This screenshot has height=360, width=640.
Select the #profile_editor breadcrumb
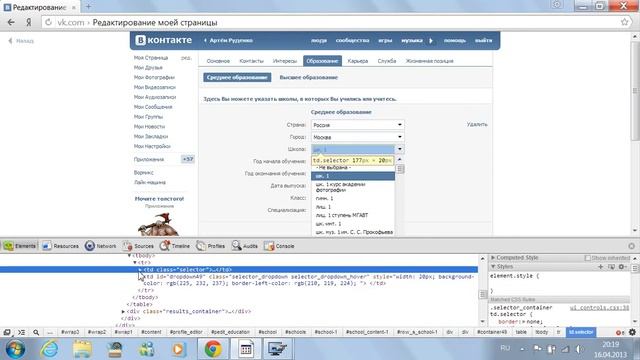click(186, 332)
